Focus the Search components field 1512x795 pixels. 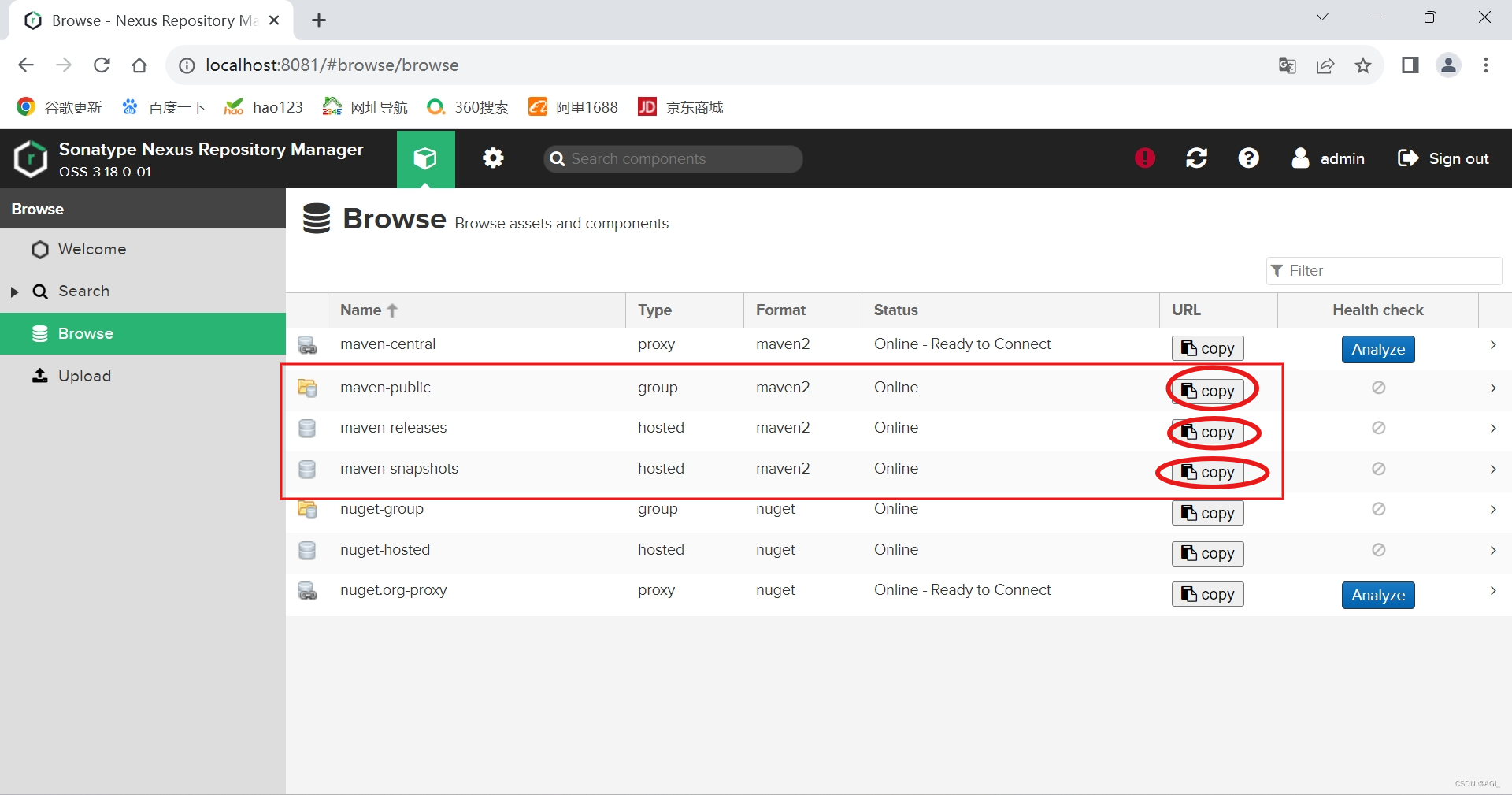coord(673,159)
